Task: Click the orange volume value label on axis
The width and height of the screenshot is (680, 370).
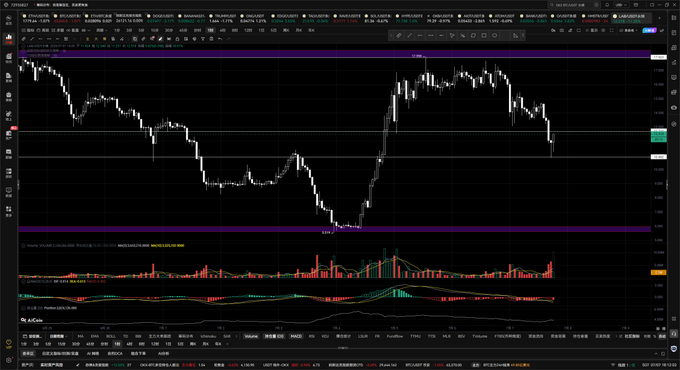Action: point(658,272)
